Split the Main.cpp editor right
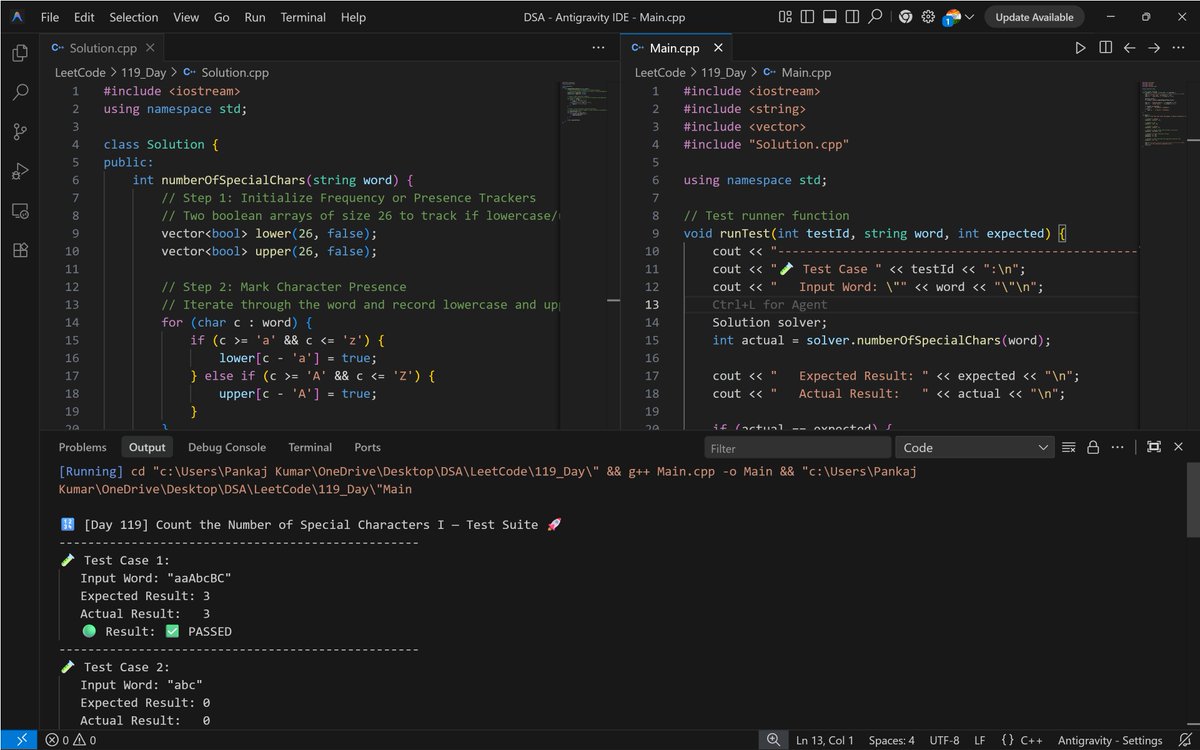The width and height of the screenshot is (1200, 750). click(x=1105, y=48)
